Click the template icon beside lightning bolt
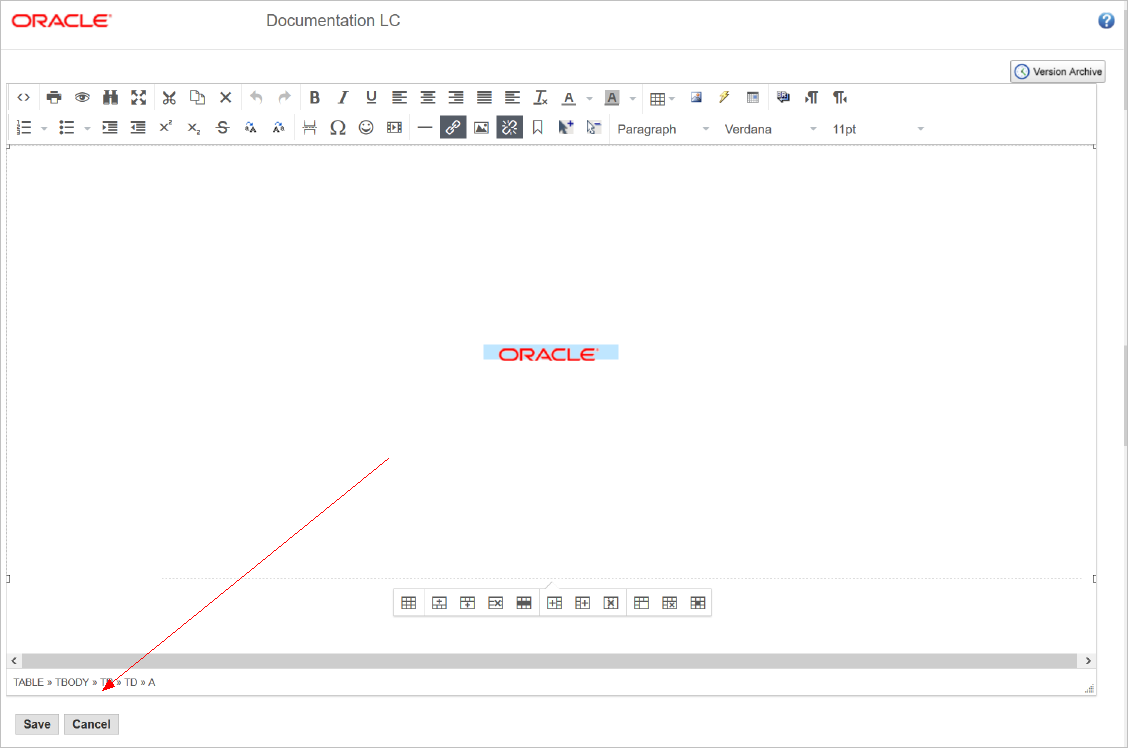The height and width of the screenshot is (748, 1128). [x=752, y=98]
